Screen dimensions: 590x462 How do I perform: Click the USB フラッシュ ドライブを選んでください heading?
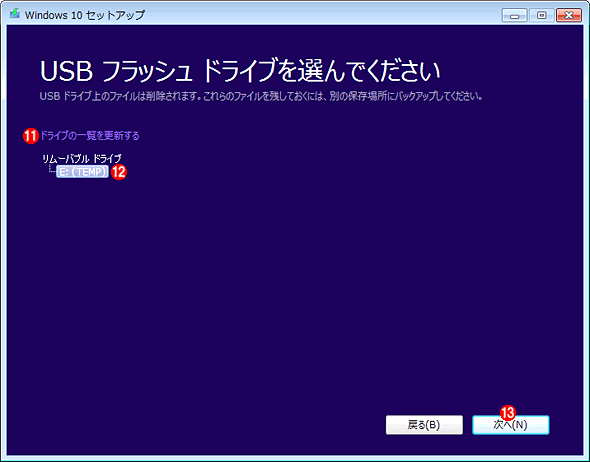[240, 71]
